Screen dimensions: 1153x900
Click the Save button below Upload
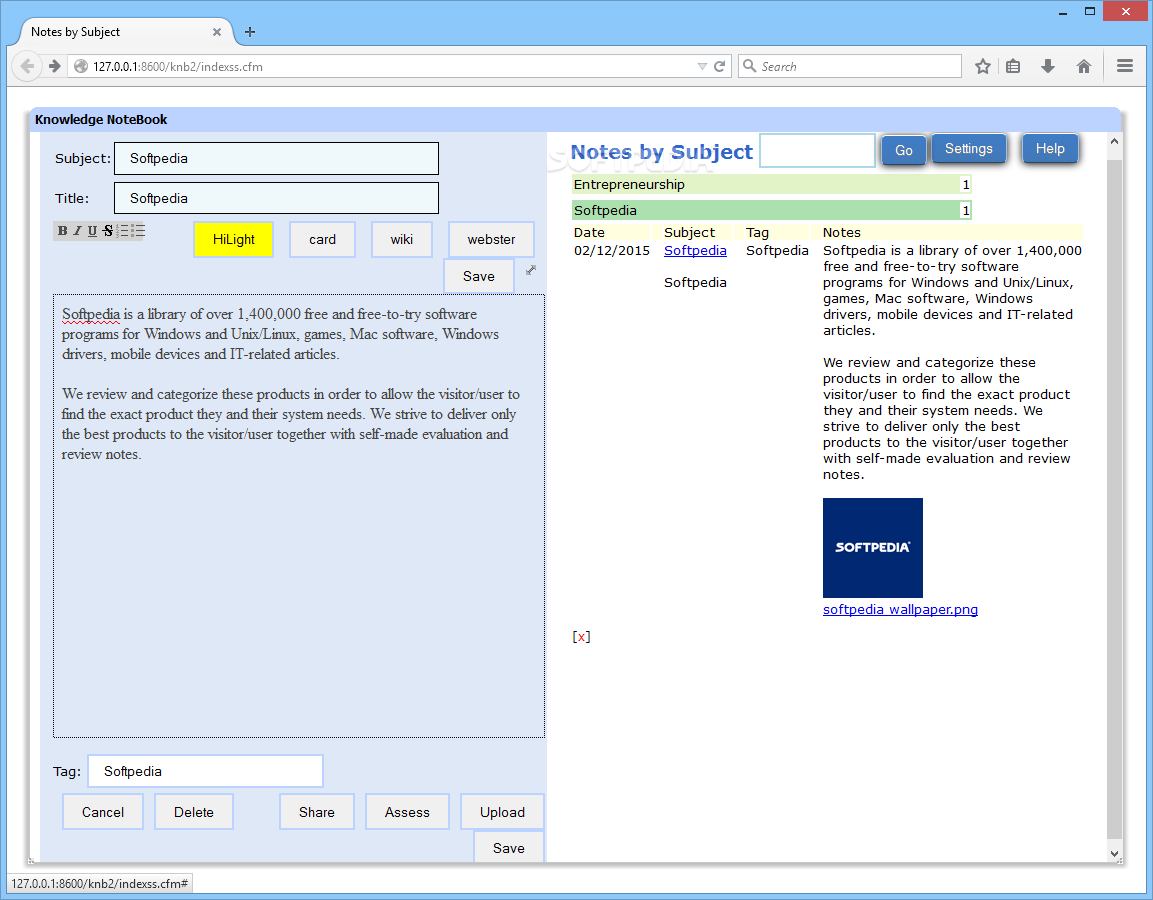(509, 848)
